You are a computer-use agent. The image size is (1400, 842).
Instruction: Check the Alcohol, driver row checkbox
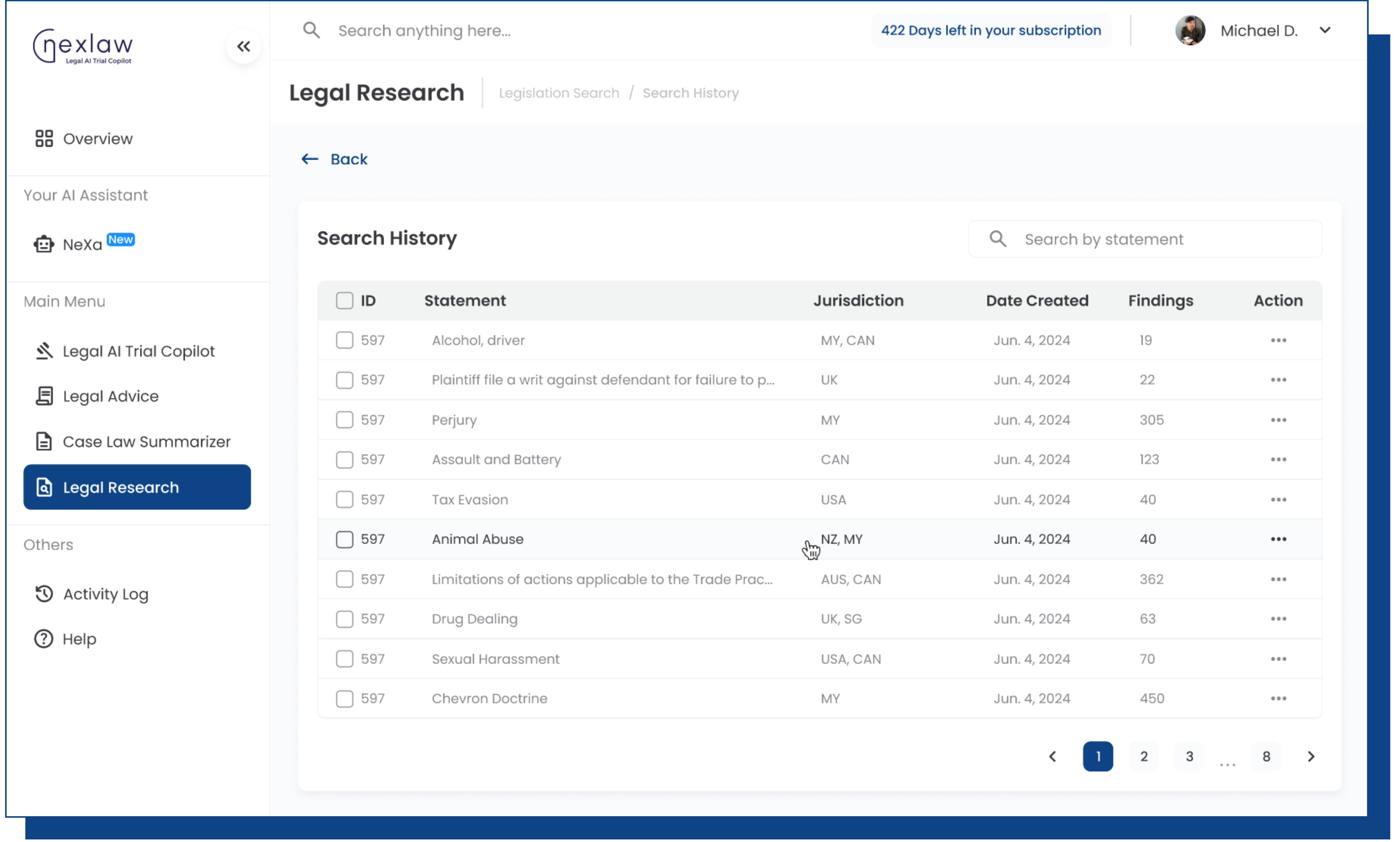[x=344, y=340]
